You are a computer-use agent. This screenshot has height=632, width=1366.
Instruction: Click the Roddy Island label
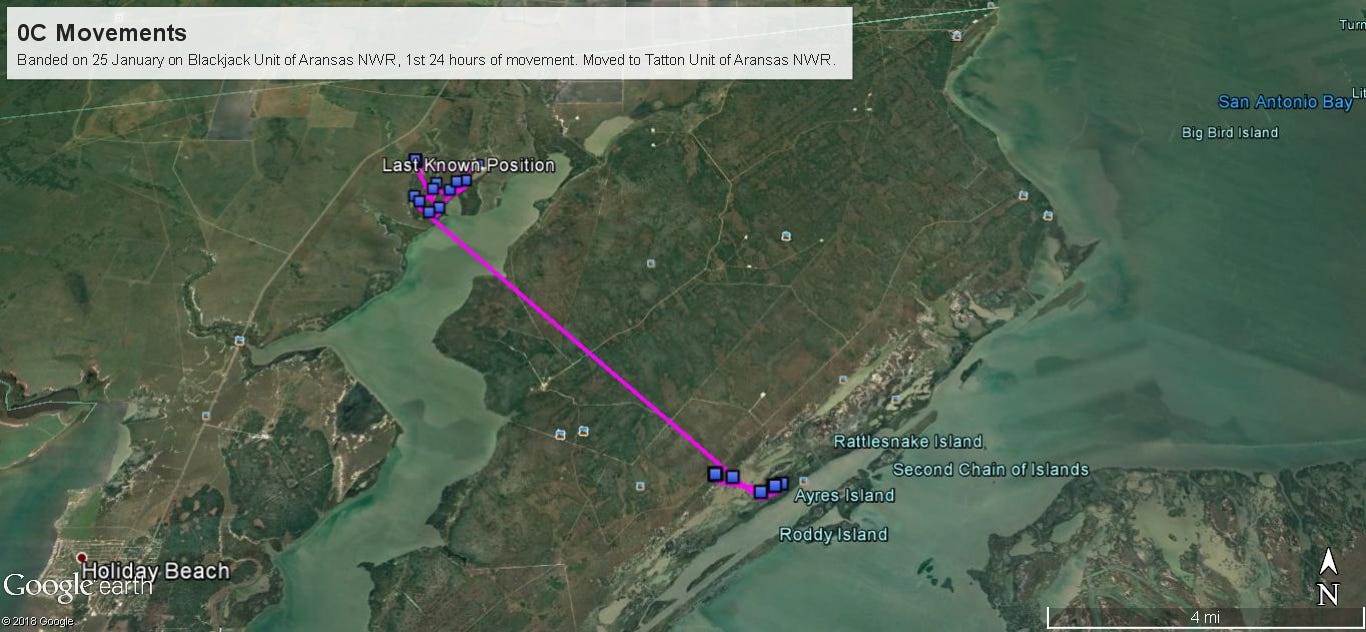coord(833,534)
